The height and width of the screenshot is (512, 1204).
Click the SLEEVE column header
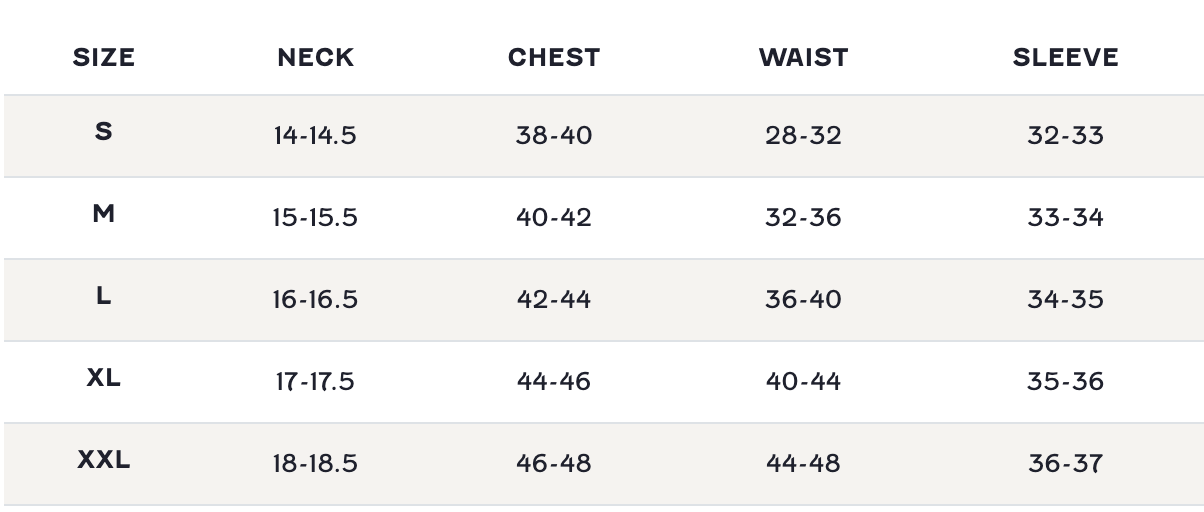point(1065,57)
